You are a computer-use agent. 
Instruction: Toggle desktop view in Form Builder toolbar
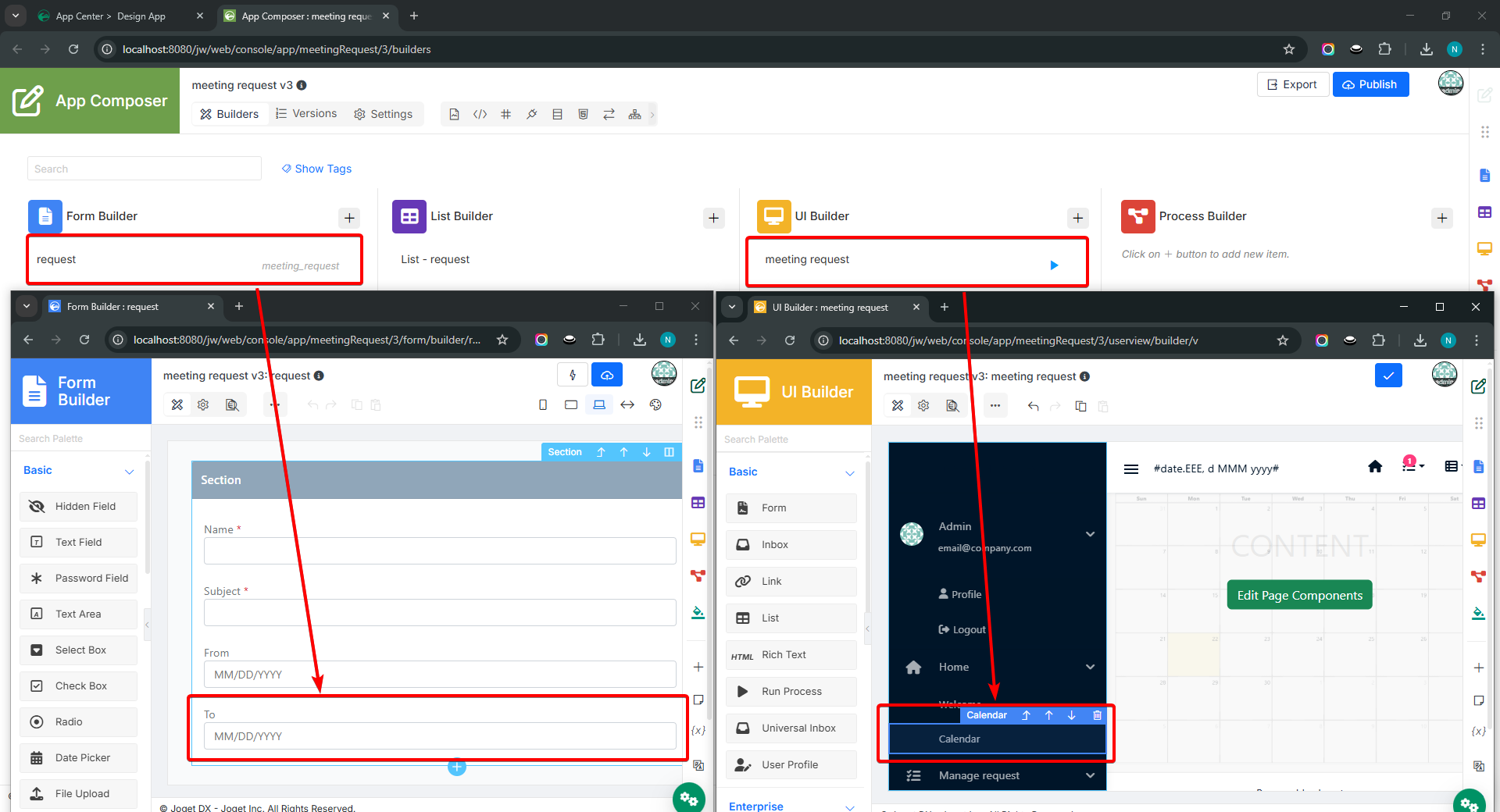[x=599, y=404]
